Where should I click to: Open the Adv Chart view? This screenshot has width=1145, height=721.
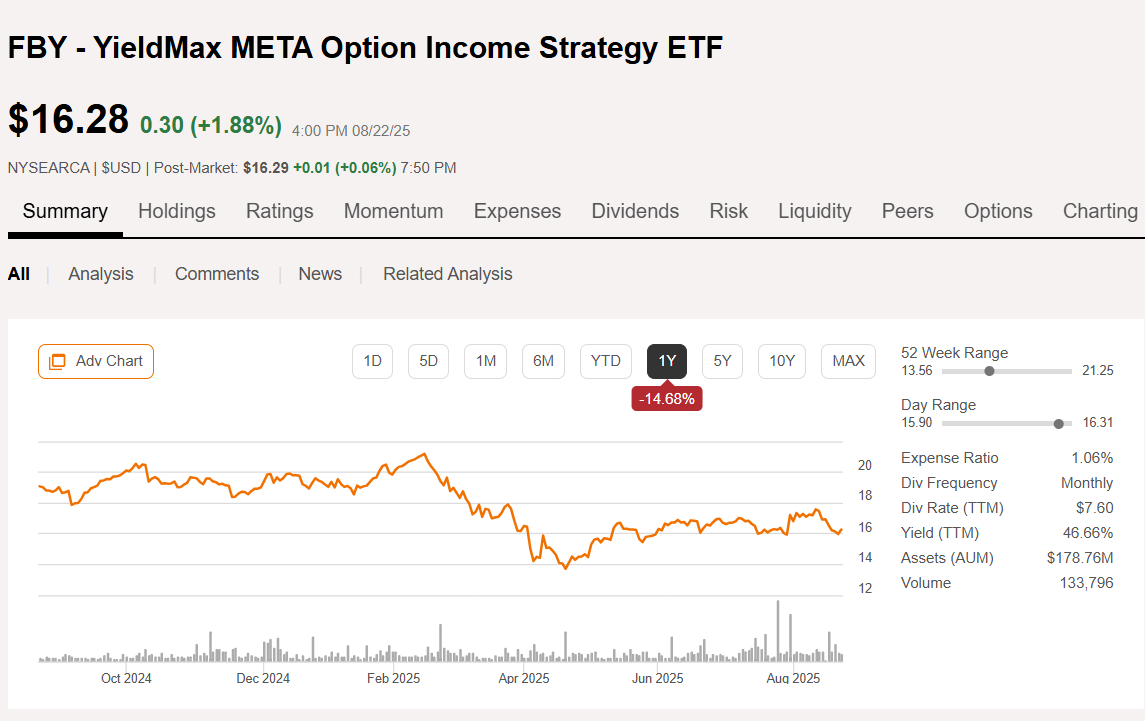click(x=95, y=361)
